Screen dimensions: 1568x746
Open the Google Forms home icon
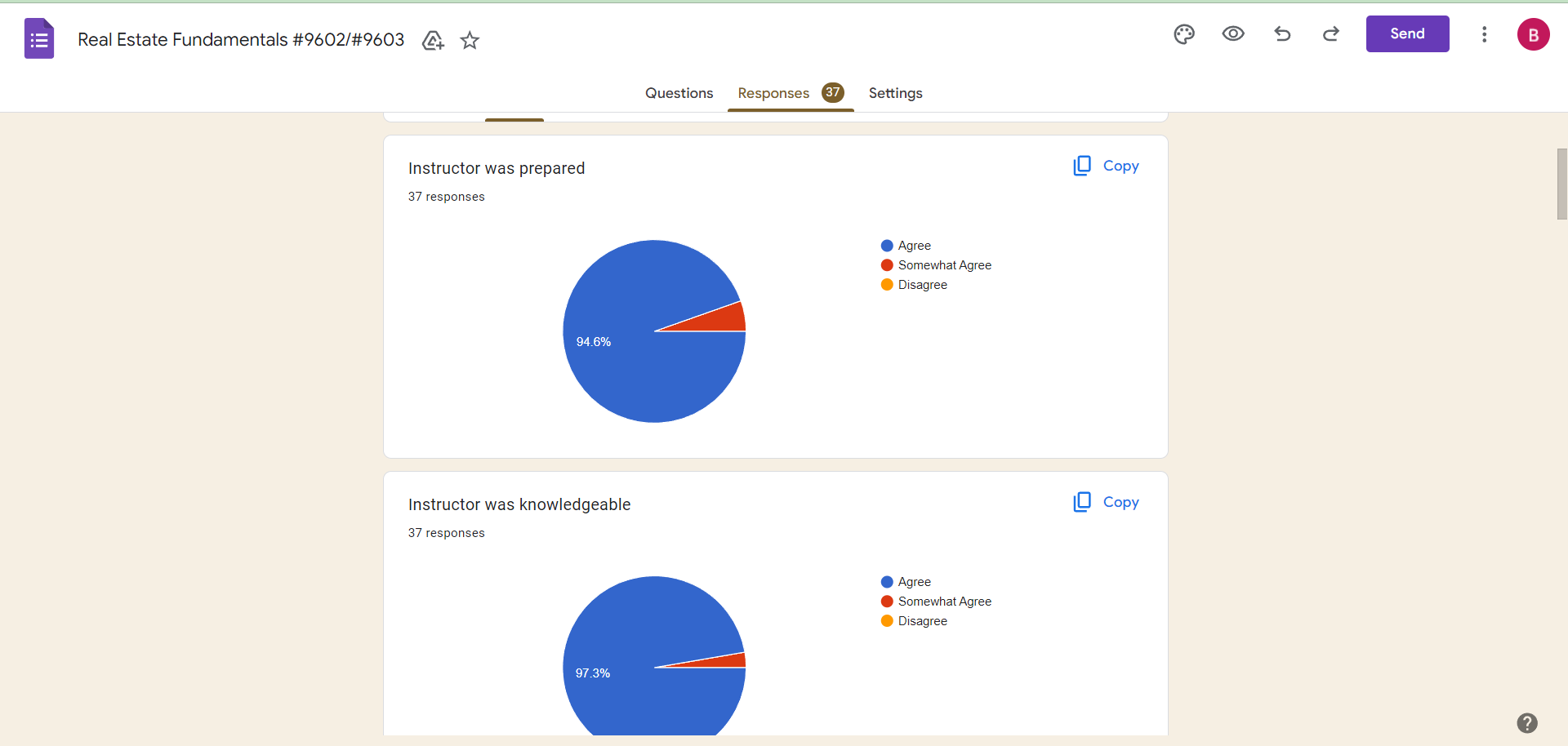[39, 38]
